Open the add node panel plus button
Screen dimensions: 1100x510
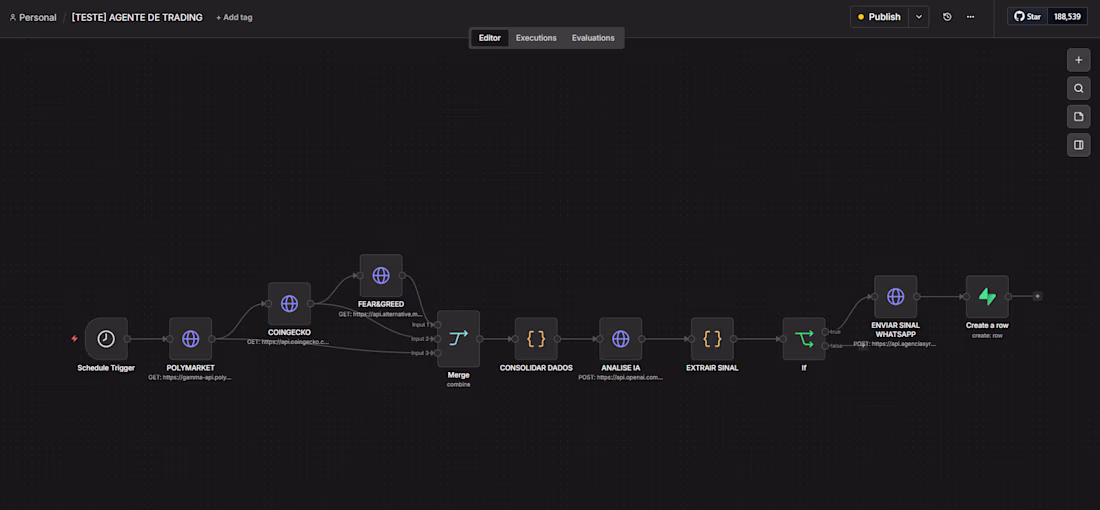point(1078,60)
